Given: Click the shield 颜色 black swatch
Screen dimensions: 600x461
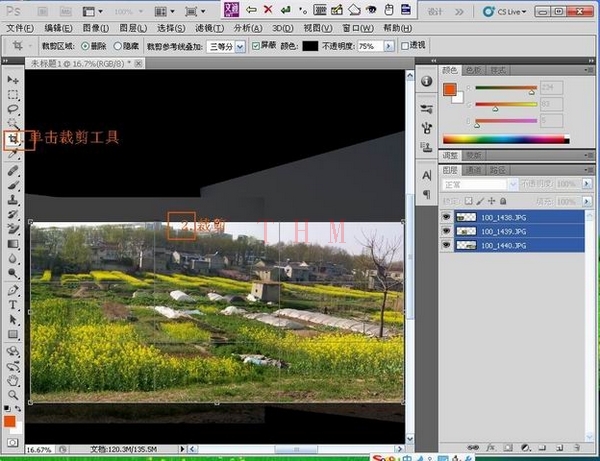Looking at the screenshot, I should click(310, 46).
